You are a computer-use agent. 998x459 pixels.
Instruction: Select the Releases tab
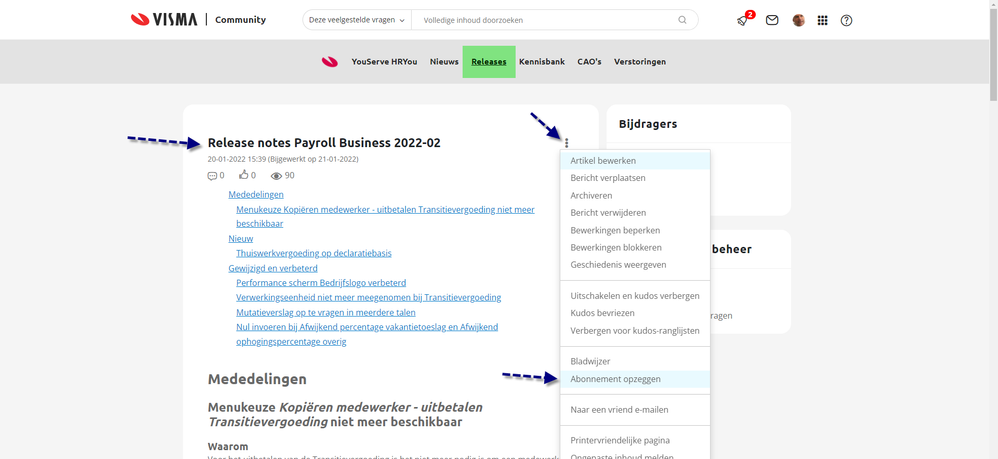tap(489, 62)
